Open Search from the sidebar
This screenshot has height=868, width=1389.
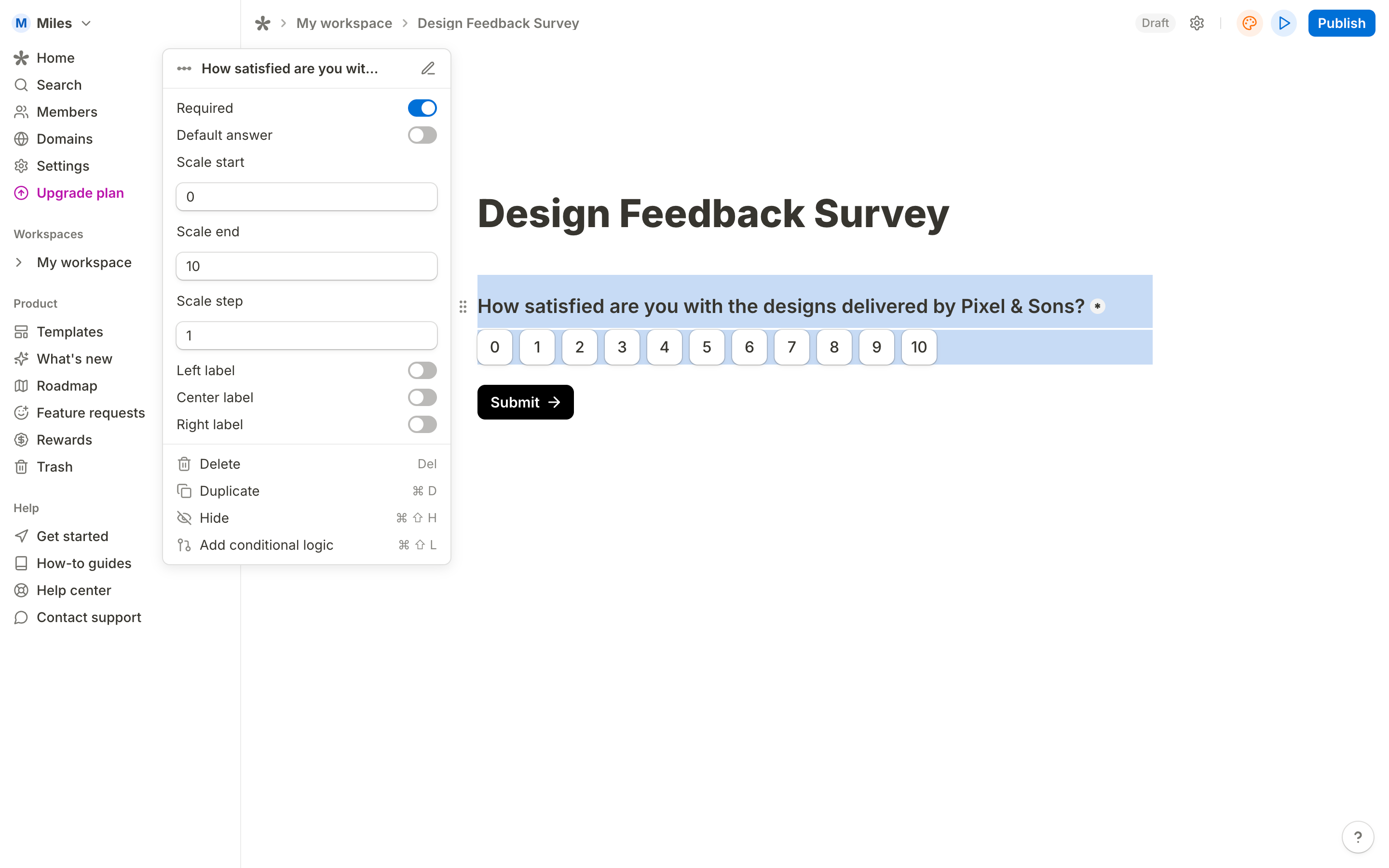(58, 84)
